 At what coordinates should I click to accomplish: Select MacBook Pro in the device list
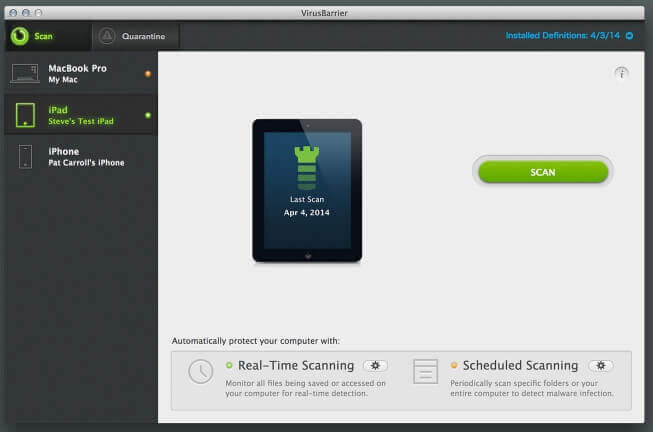coord(81,73)
